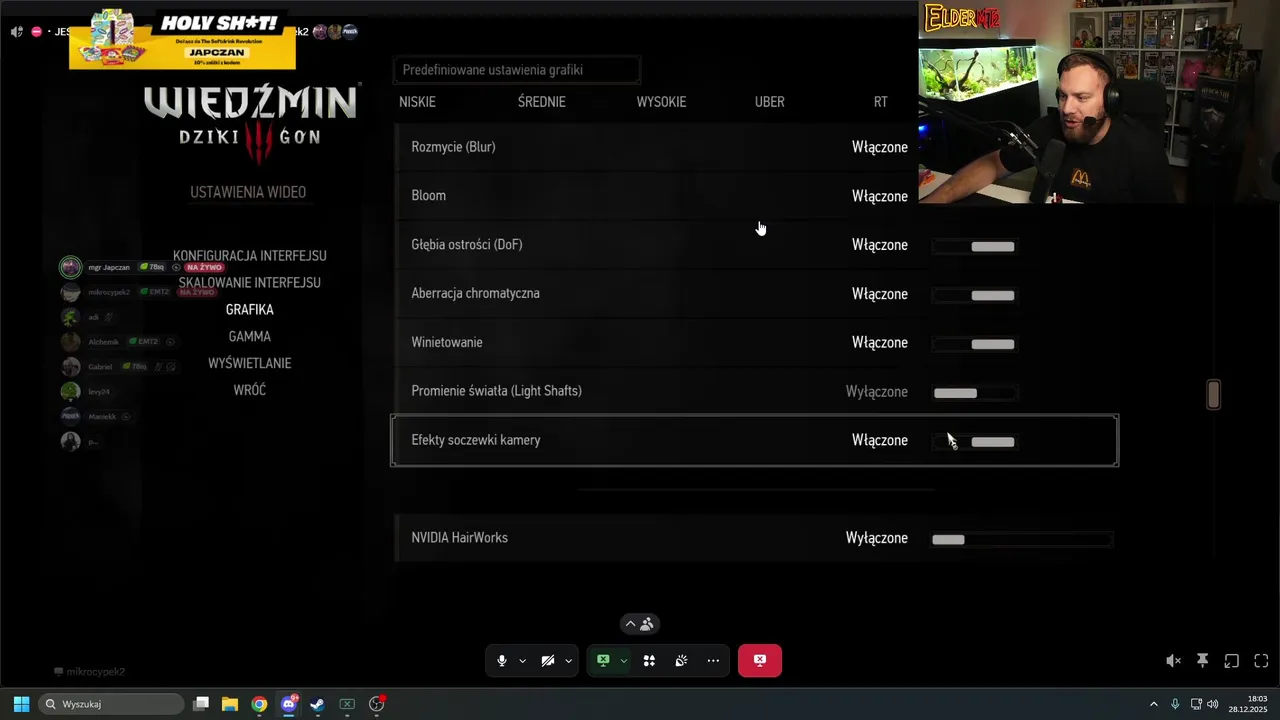The width and height of the screenshot is (1280, 720).
Task: Open File Explorer from the taskbar
Action: click(x=230, y=704)
